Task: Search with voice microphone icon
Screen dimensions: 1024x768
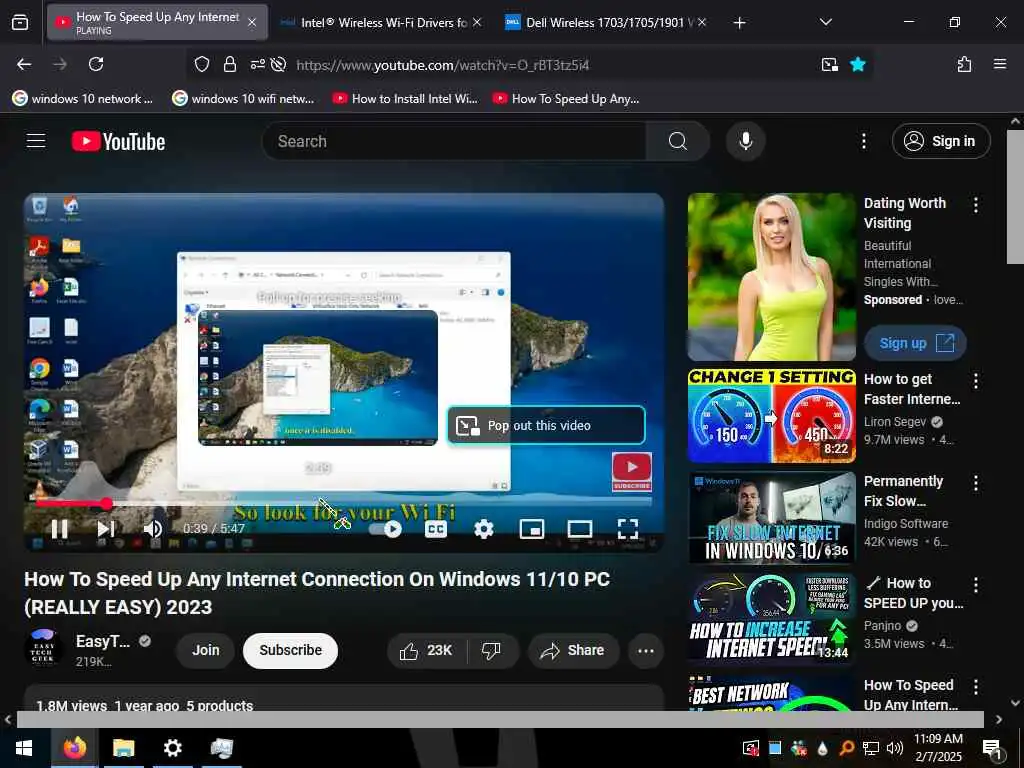Action: [x=745, y=141]
